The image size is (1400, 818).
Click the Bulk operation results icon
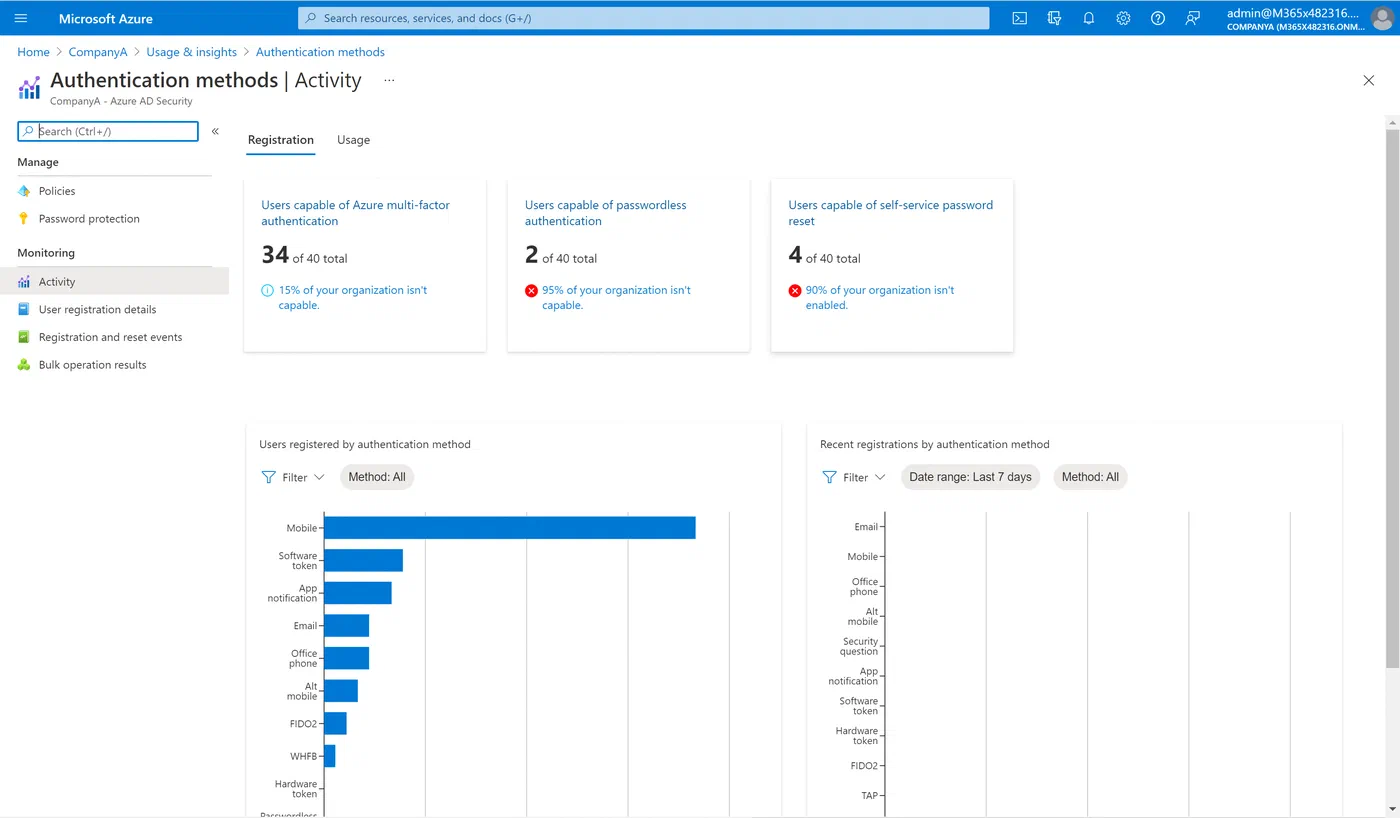click(x=24, y=365)
